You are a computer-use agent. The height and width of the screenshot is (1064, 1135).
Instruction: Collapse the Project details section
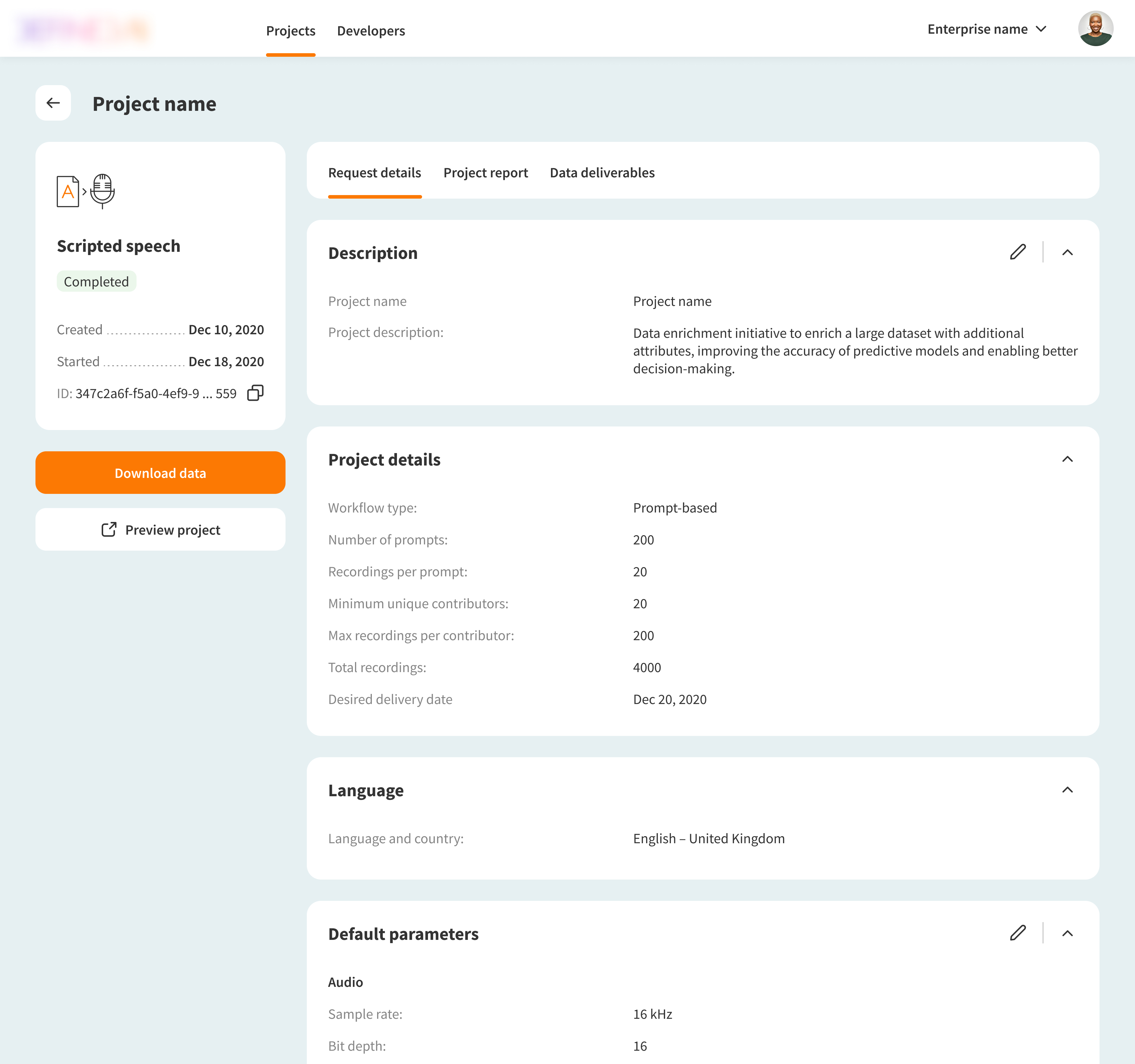(x=1067, y=459)
